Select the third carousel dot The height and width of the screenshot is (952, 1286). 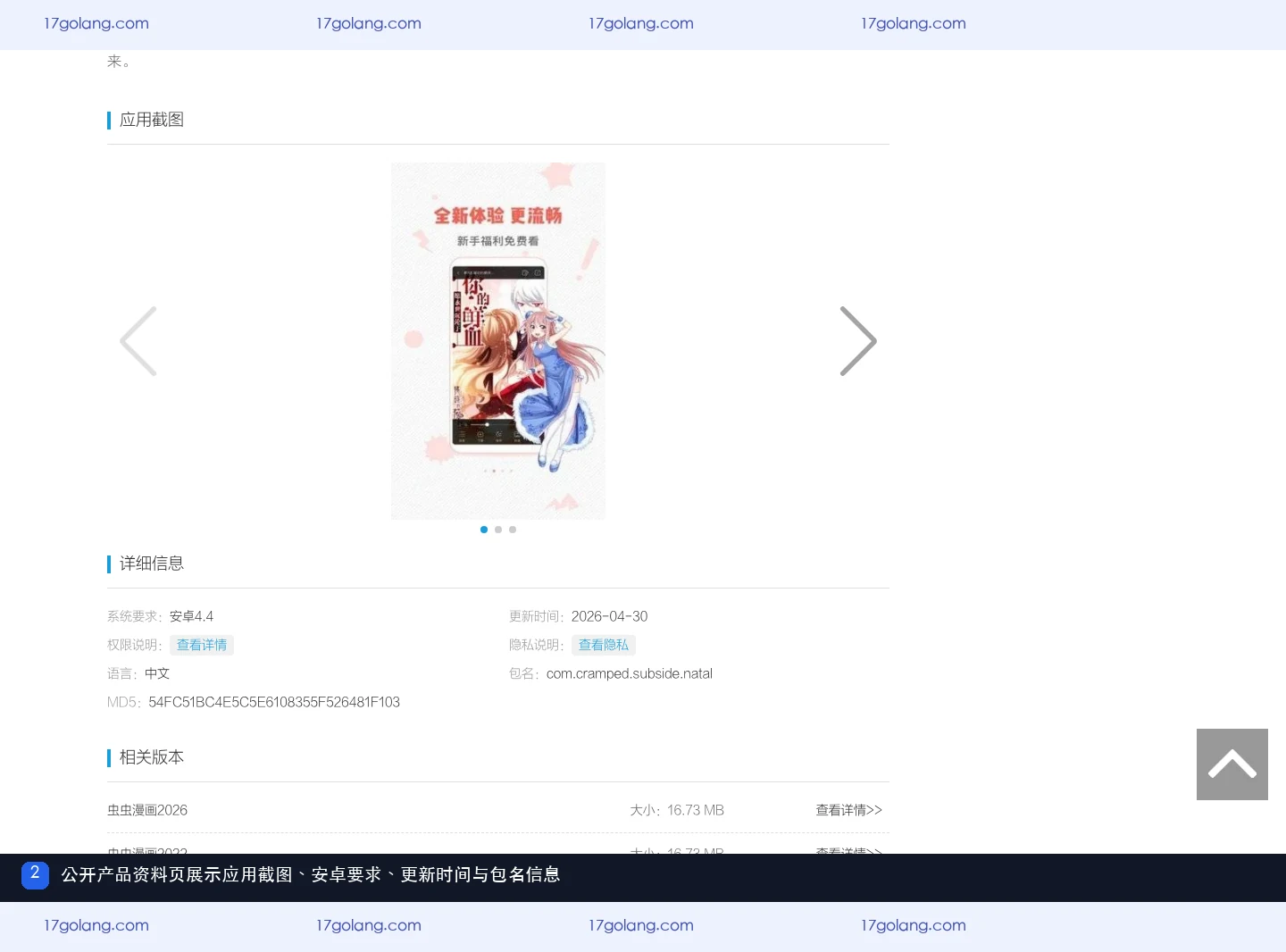(513, 530)
